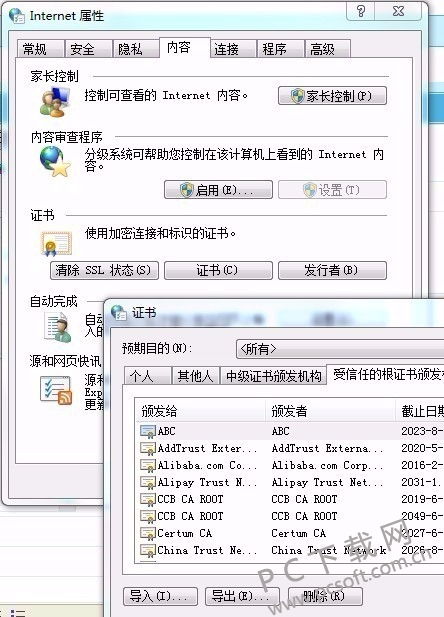Screen dimensions: 444x617
Task: Click the 导入(I)... button
Action: pyautogui.click(x=161, y=596)
